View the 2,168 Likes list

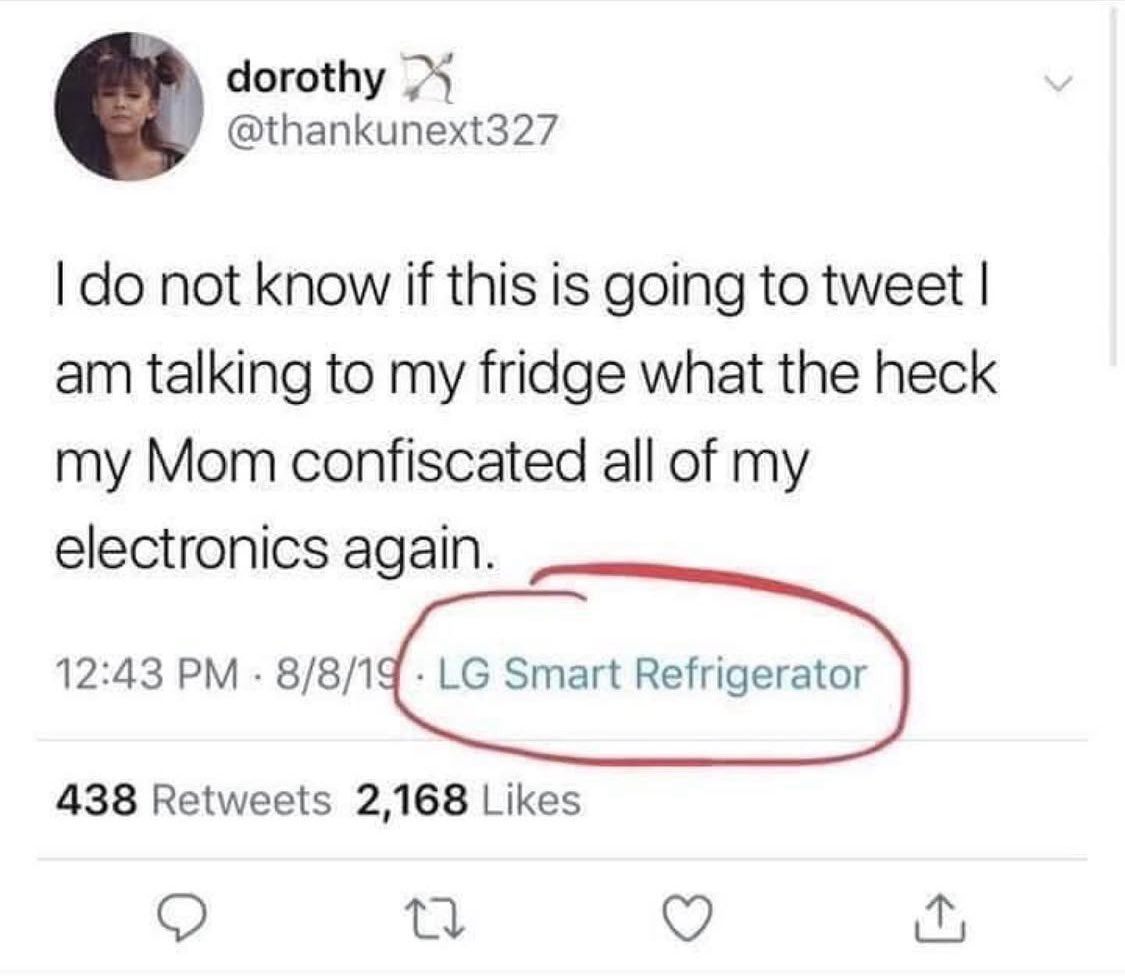point(468,800)
